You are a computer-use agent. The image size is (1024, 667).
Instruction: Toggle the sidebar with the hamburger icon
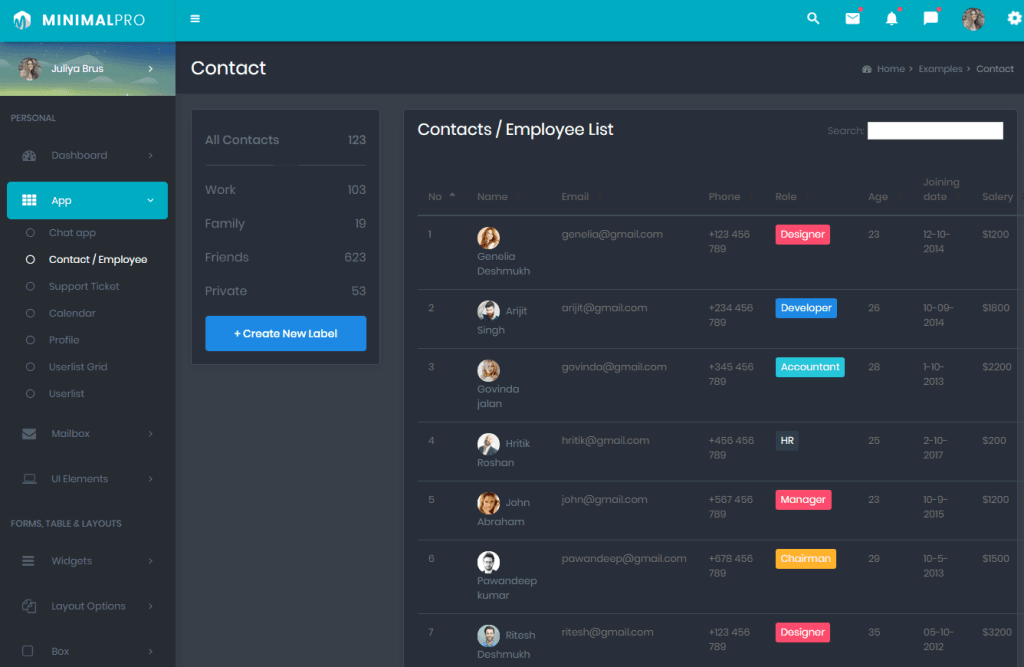(194, 18)
